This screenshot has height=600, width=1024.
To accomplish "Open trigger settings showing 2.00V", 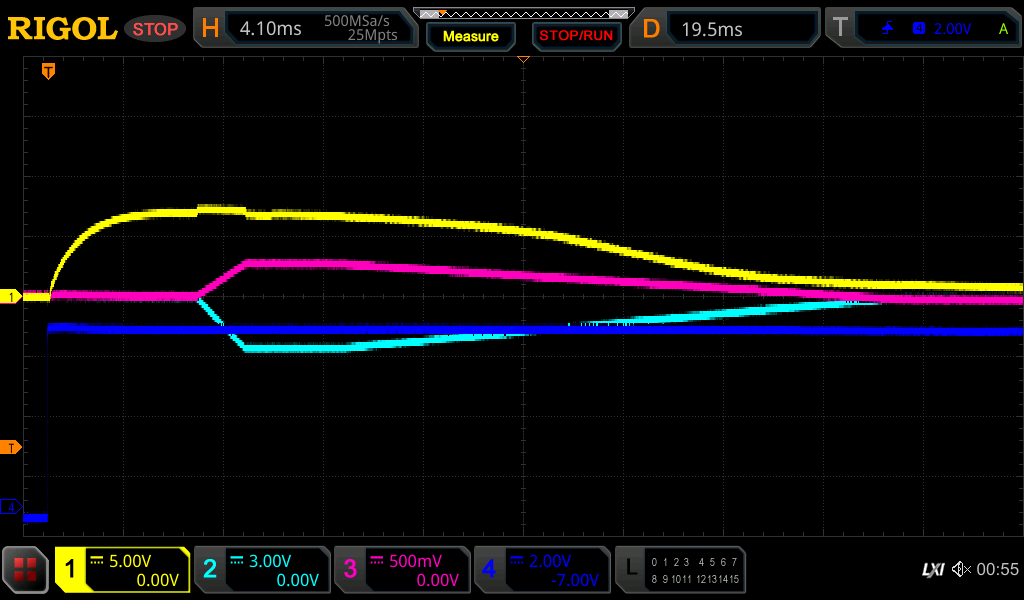I will (922, 29).
